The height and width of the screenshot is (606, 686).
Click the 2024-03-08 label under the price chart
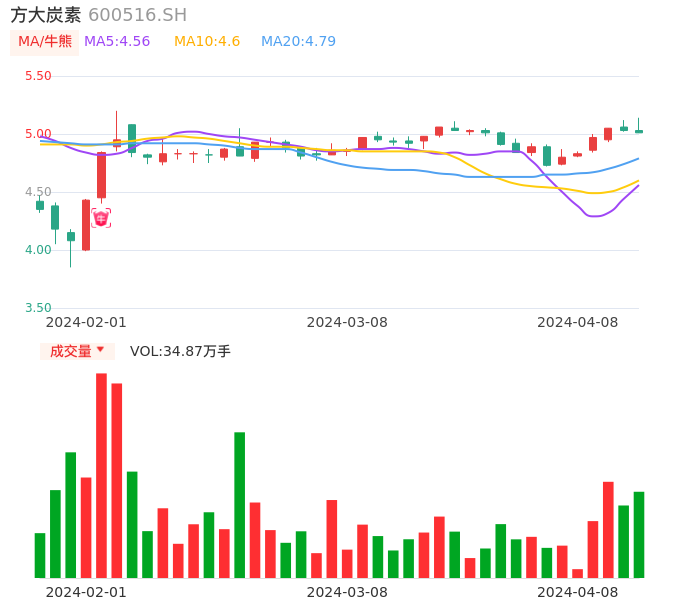tap(346, 322)
